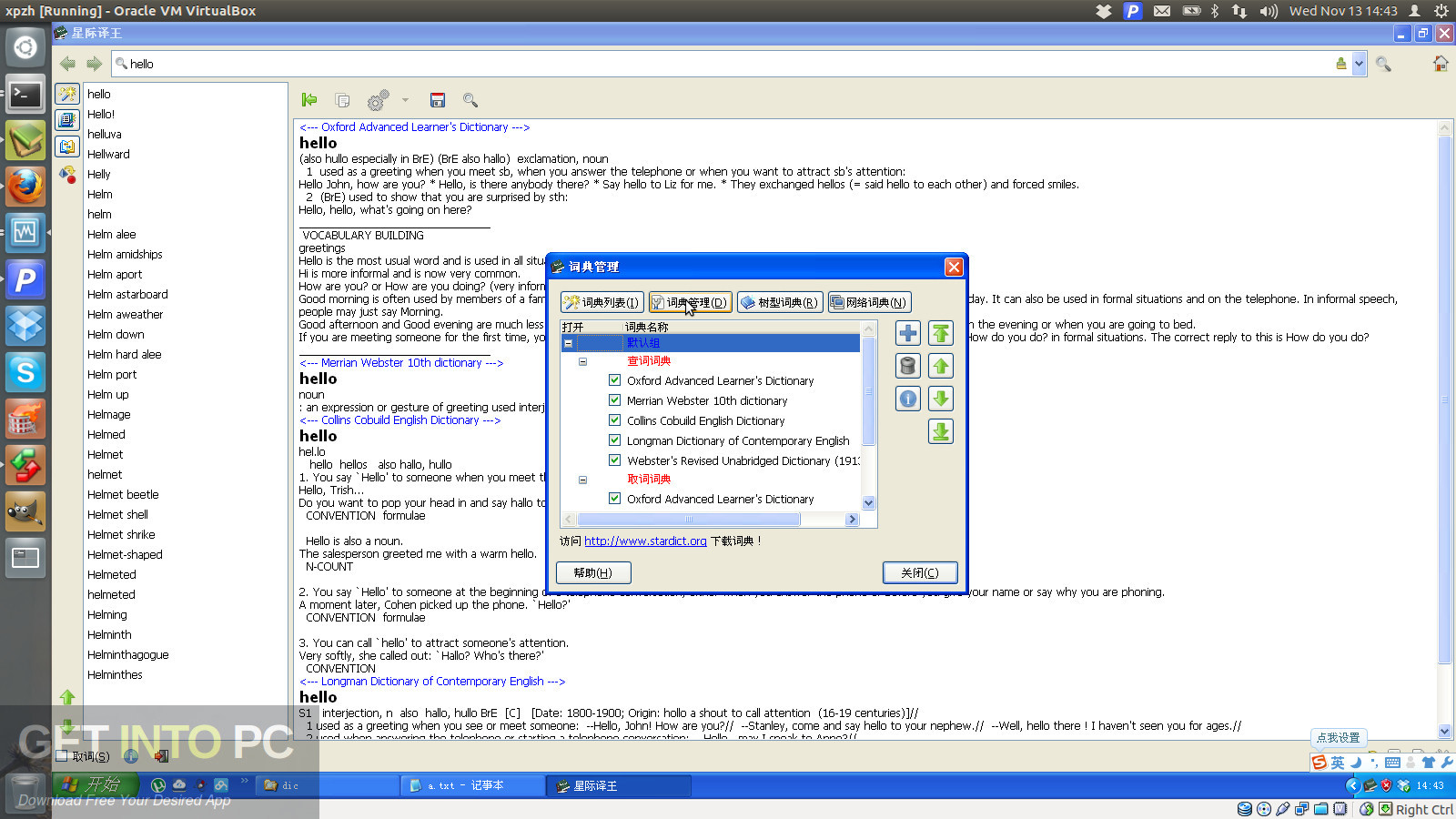The width and height of the screenshot is (1456, 819).
Task: Select Helmet in the word list
Action: [105, 454]
